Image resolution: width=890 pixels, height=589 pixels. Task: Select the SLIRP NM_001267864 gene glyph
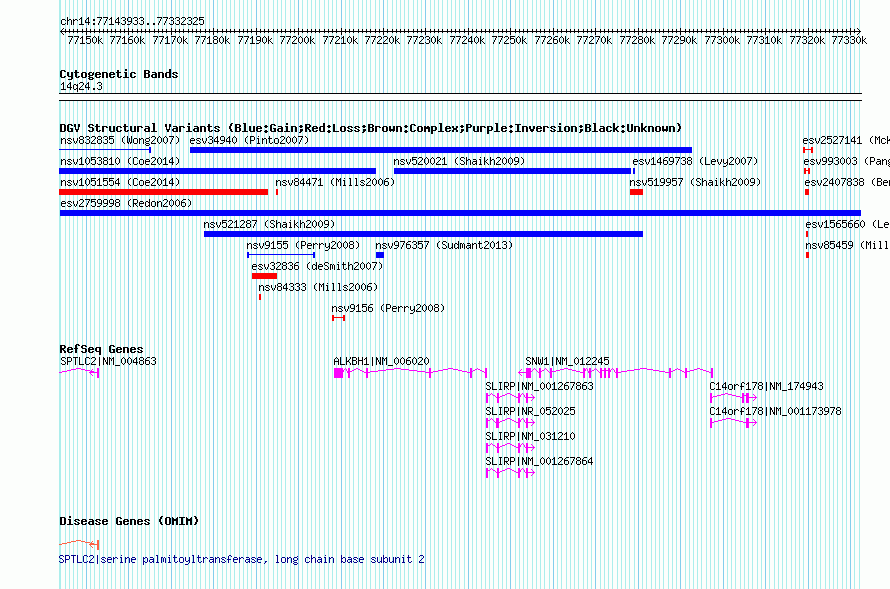tap(510, 472)
